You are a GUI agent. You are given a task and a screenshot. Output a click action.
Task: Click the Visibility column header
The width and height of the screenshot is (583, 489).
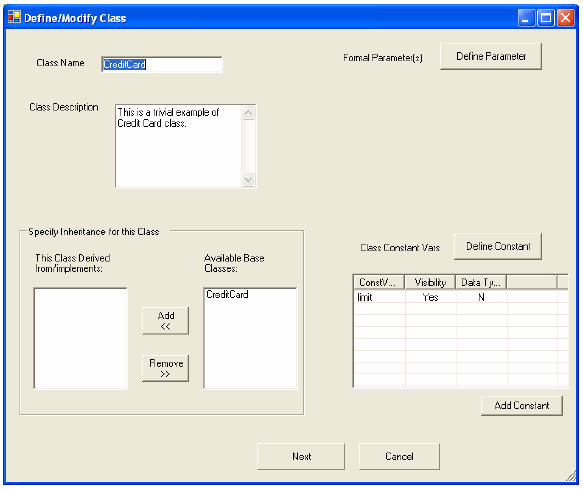(x=430, y=283)
